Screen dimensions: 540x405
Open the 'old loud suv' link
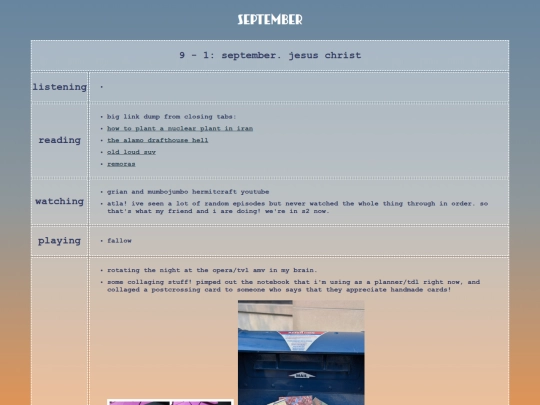point(131,152)
